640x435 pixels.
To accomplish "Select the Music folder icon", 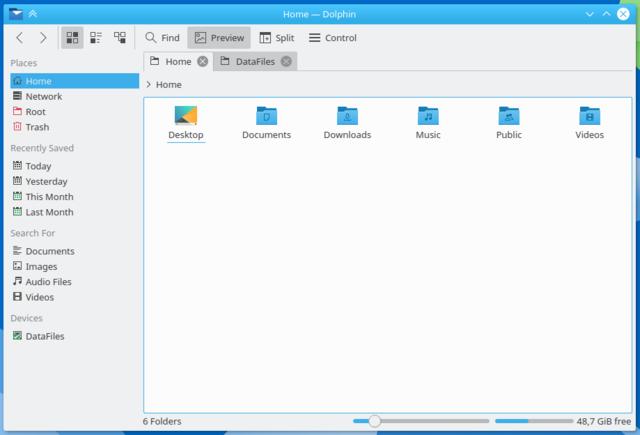I will (x=428, y=116).
